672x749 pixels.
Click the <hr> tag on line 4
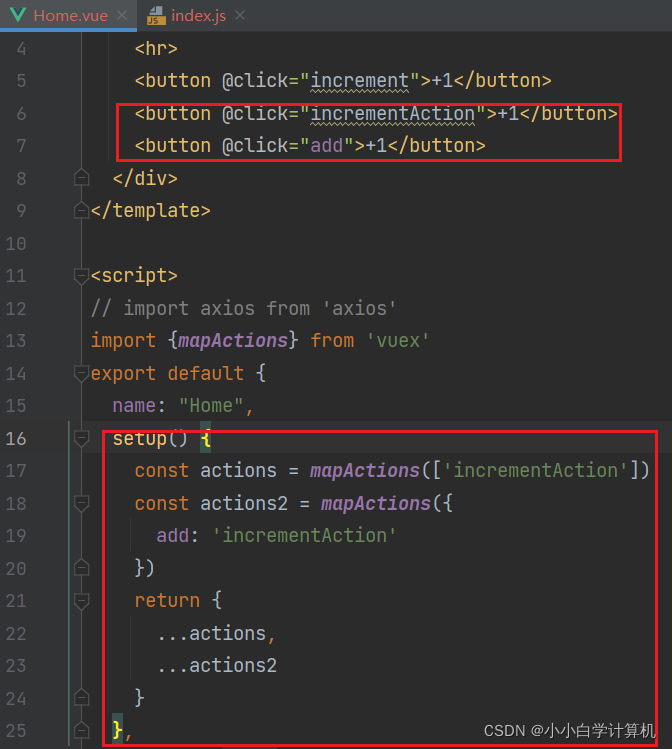[156, 49]
